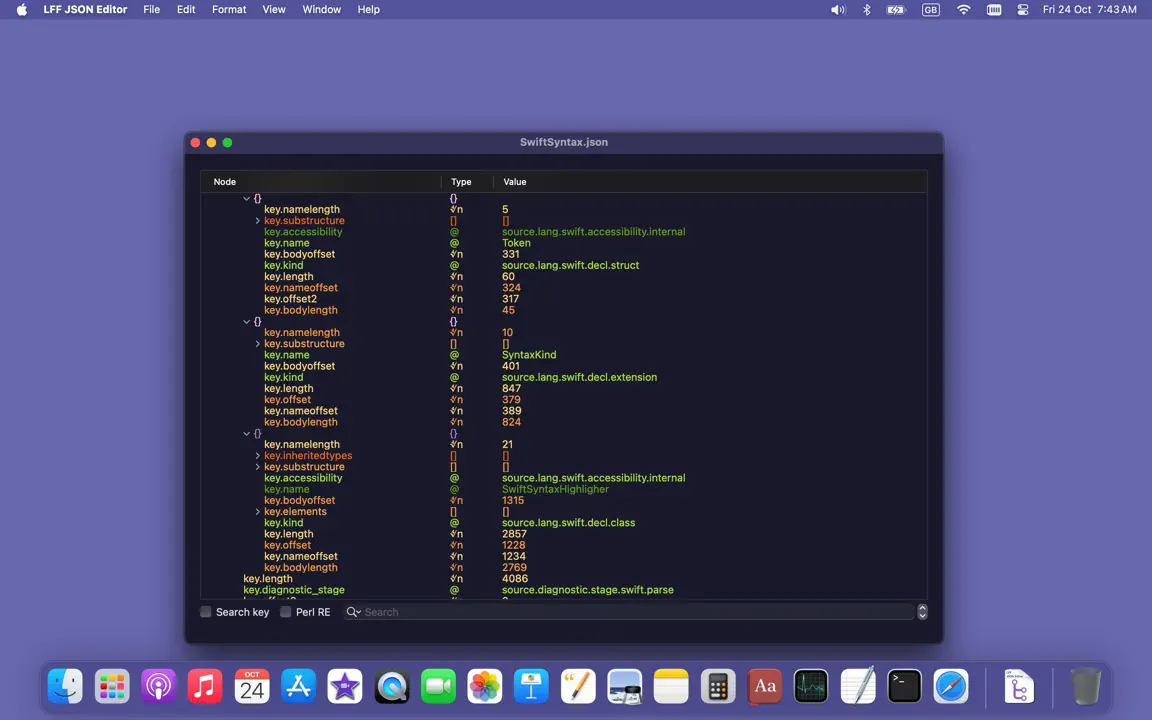
Task: Open the Photos app in dock
Action: [485, 686]
